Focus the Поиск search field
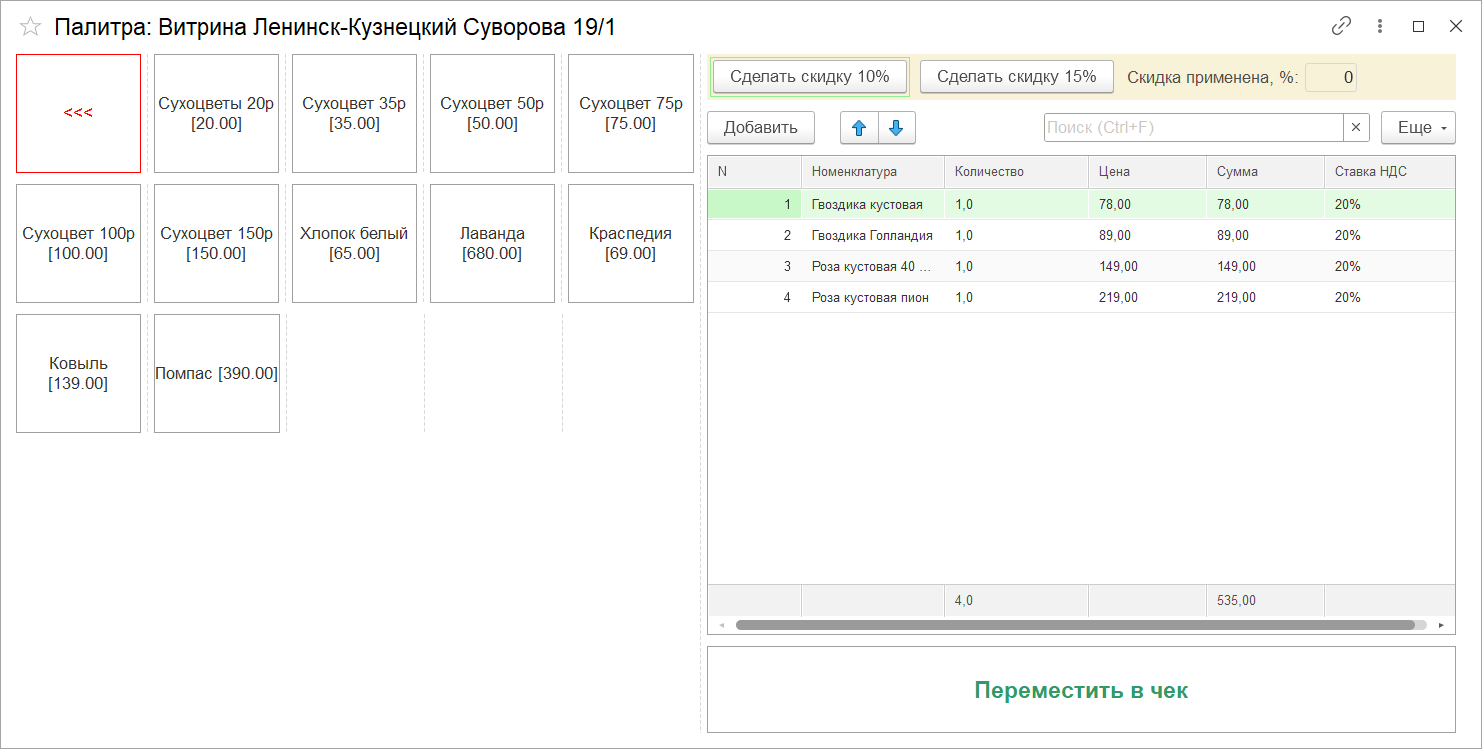 1192,128
